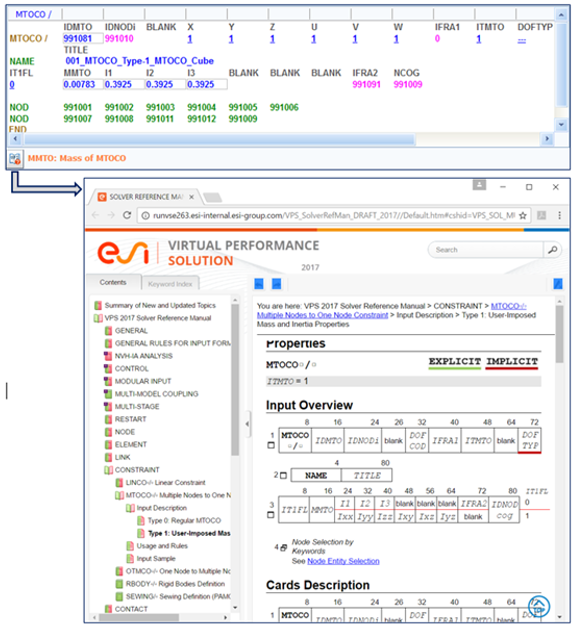
Task: Open a new browser tab
Action: click(212, 197)
